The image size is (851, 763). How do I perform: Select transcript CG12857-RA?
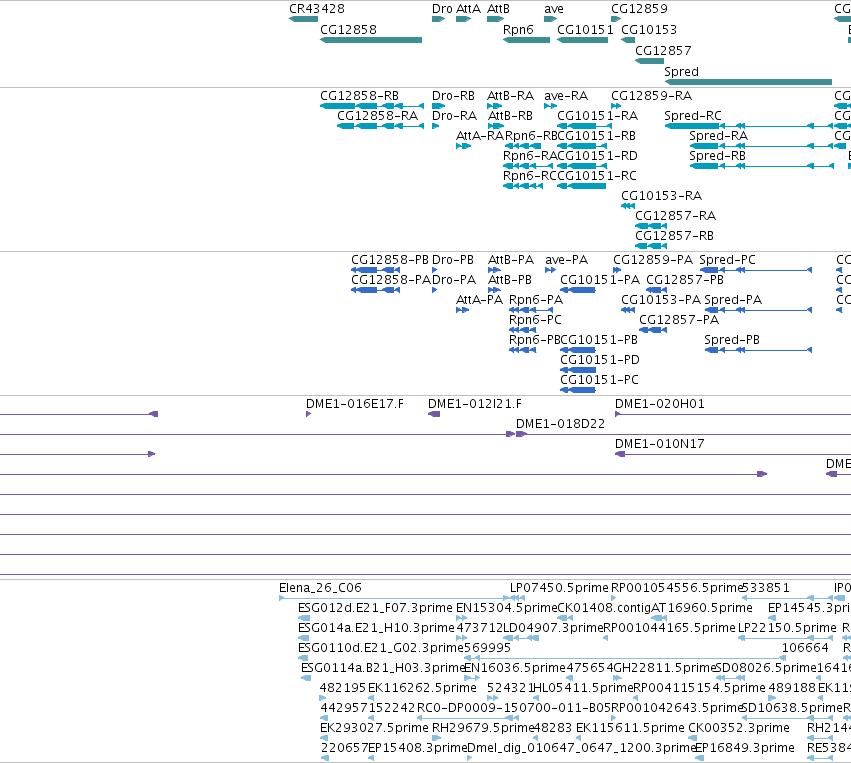(x=651, y=226)
